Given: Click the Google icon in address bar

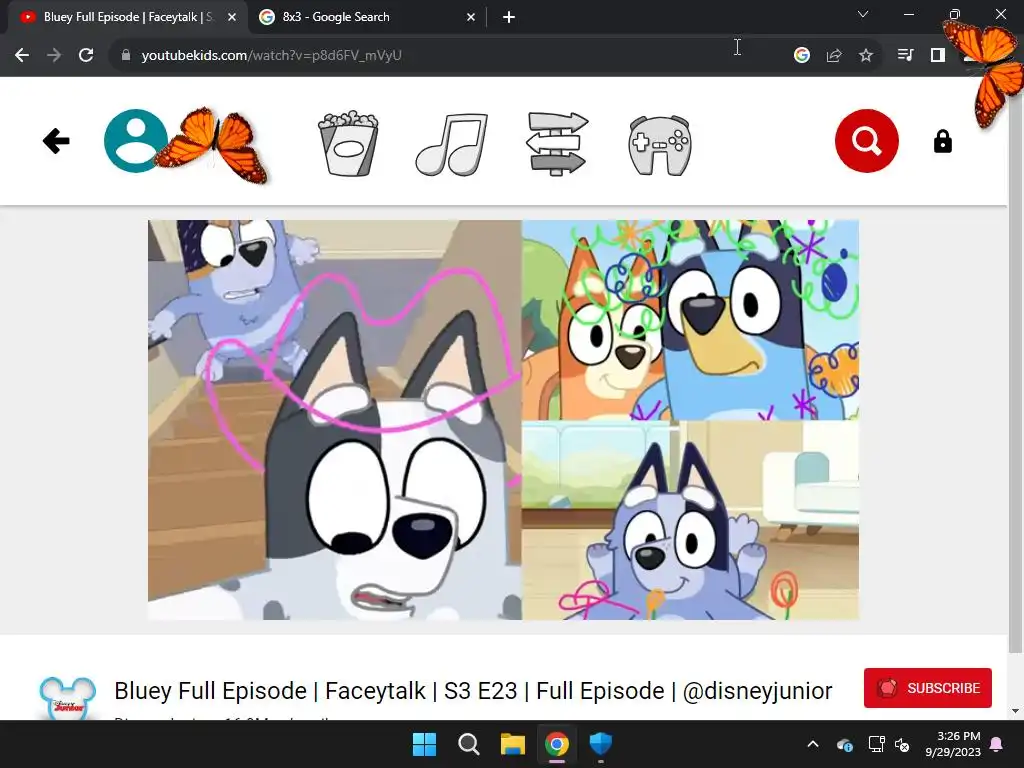Looking at the screenshot, I should (802, 55).
